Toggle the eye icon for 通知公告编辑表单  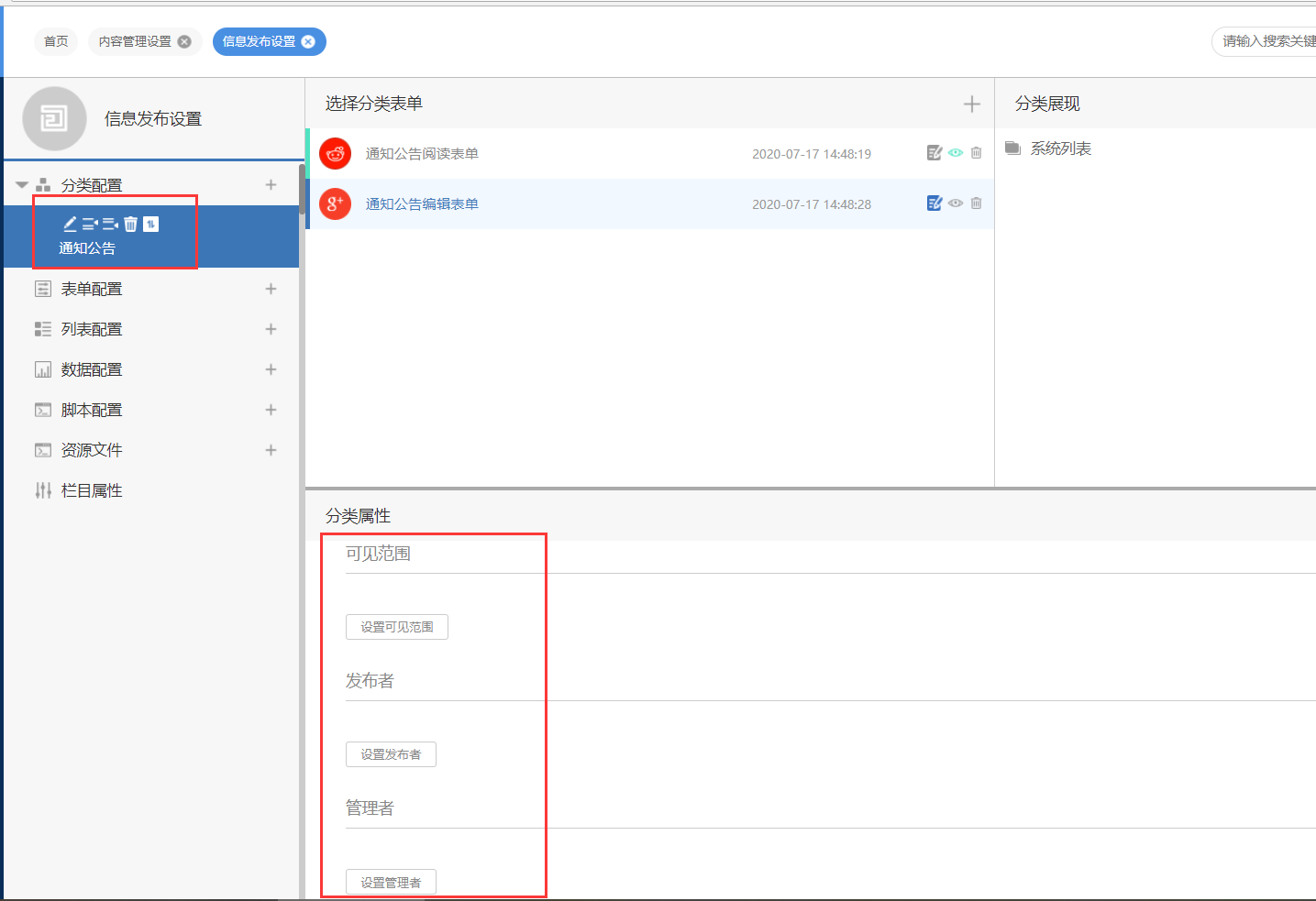point(956,203)
